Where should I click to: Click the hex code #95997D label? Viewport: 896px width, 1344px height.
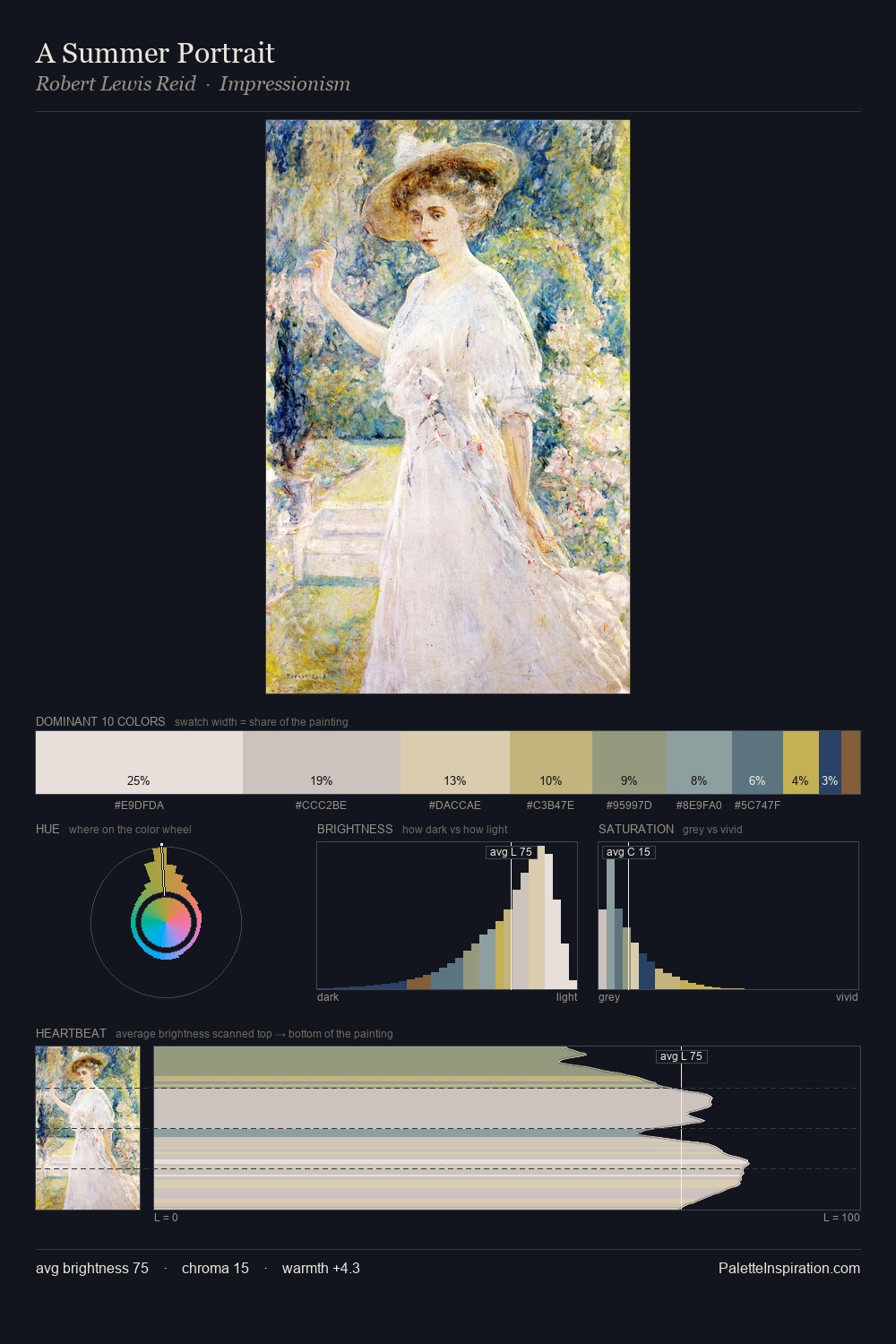tap(629, 806)
